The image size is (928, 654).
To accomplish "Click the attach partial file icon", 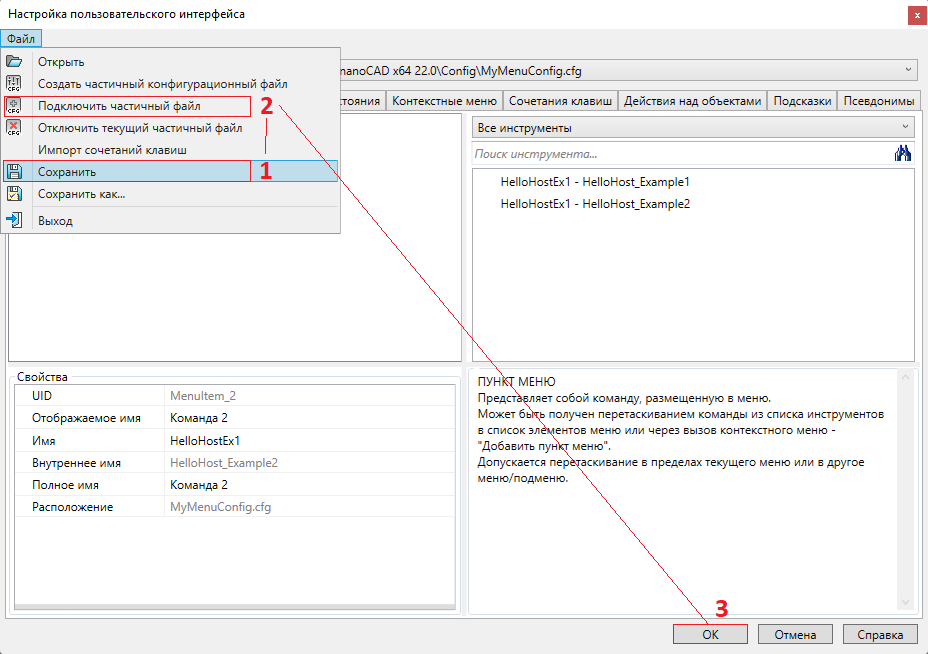I will coord(14,106).
